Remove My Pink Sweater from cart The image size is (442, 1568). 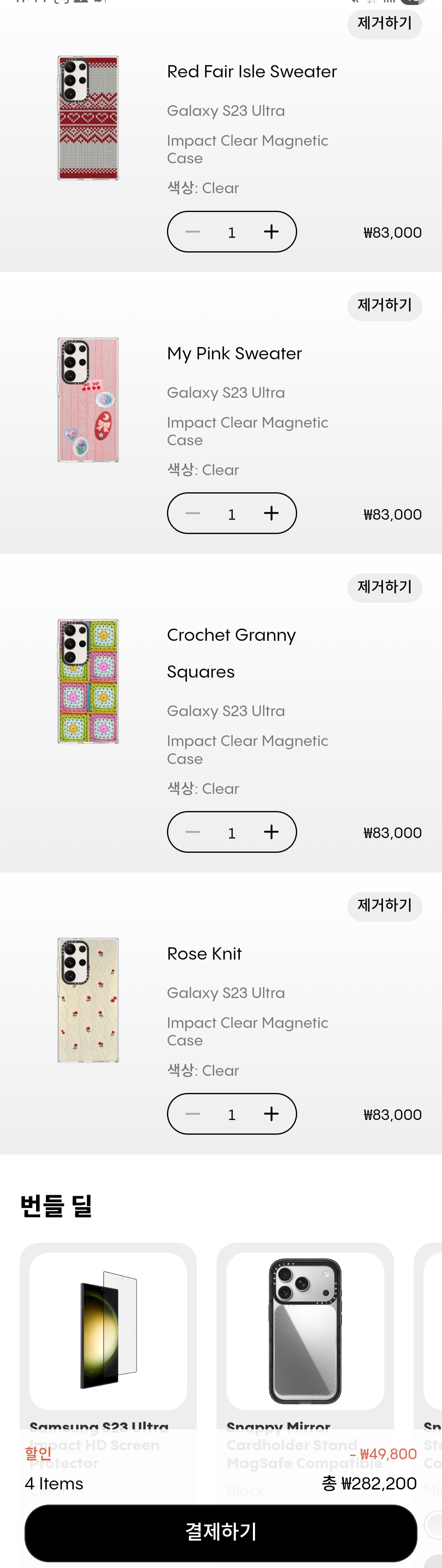tap(384, 306)
